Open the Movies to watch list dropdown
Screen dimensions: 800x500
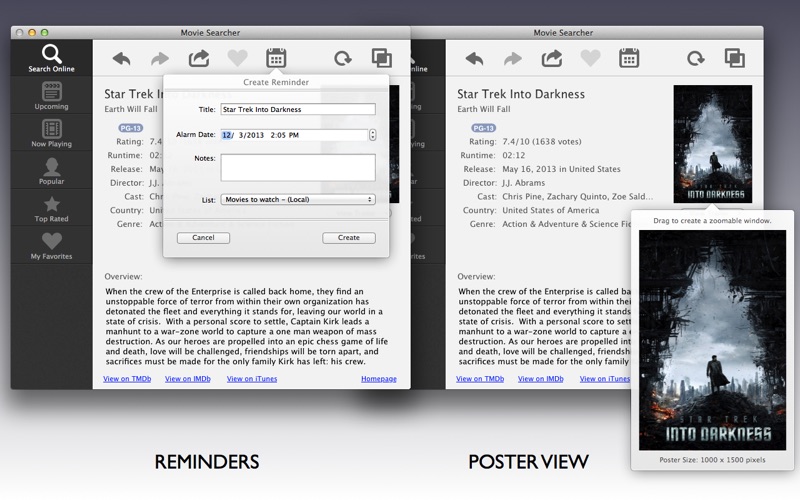298,199
